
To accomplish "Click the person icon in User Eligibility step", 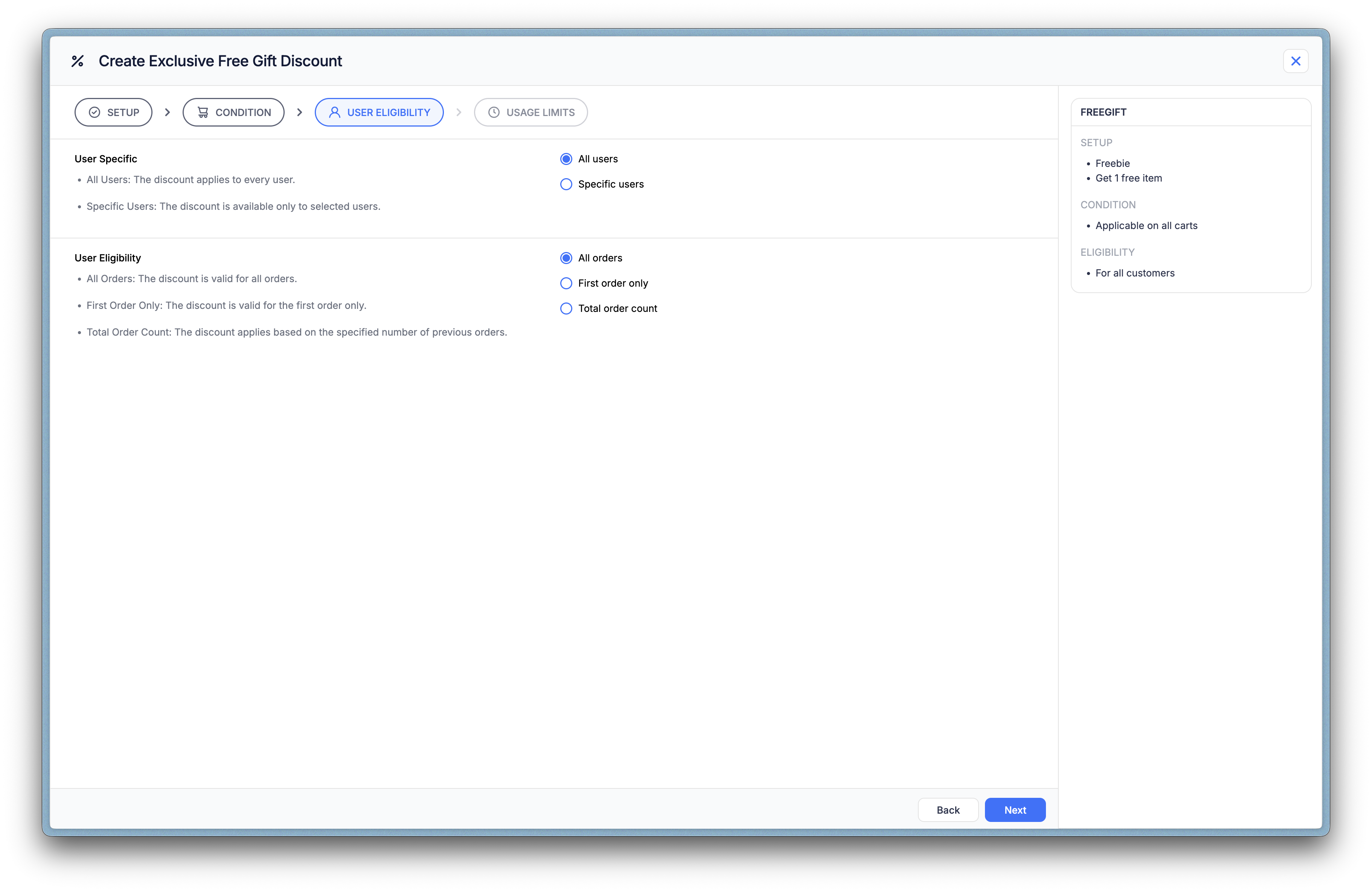I will [334, 112].
